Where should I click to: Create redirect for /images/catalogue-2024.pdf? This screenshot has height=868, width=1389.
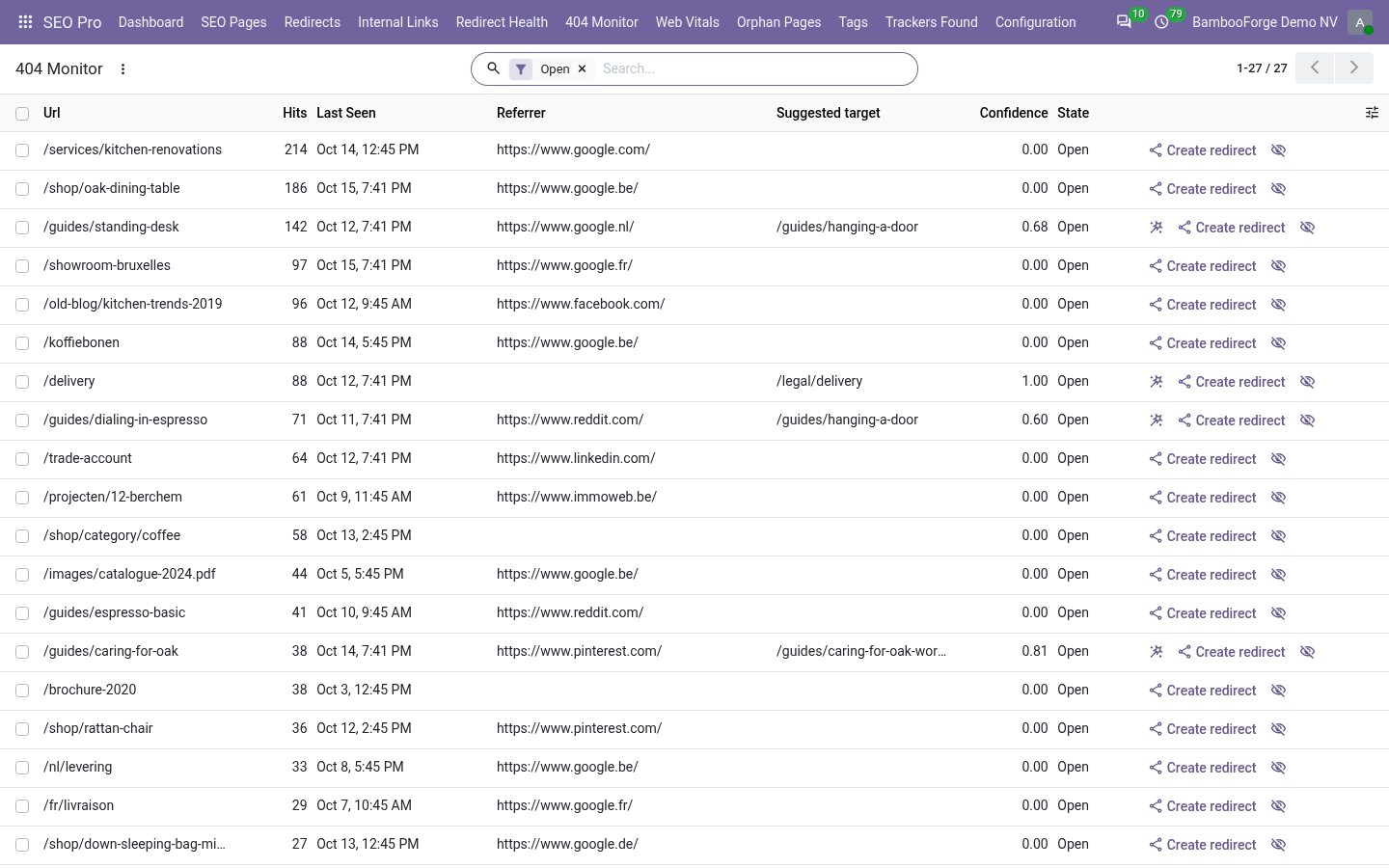[x=1202, y=575]
